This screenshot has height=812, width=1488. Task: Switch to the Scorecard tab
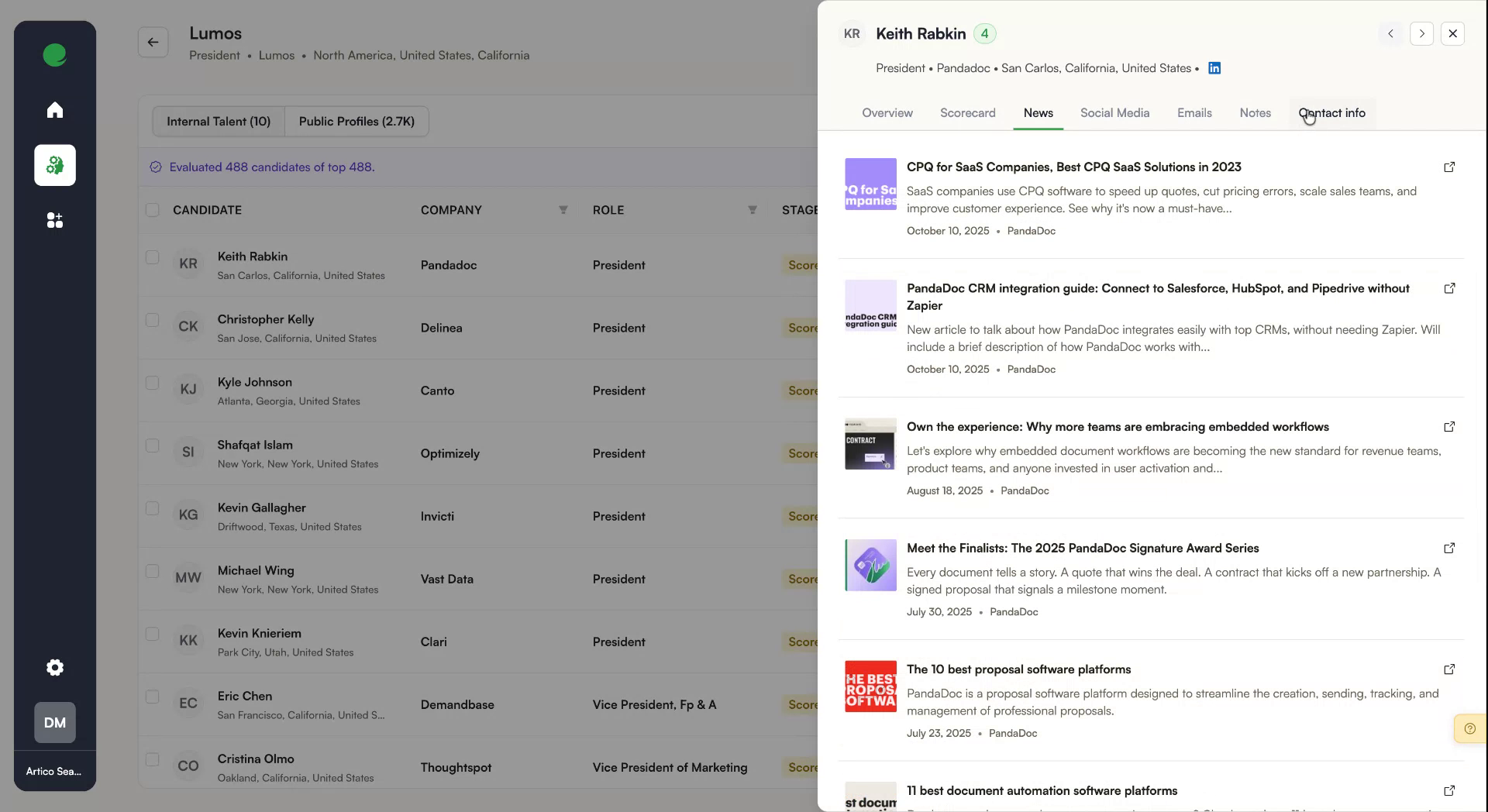967,113
